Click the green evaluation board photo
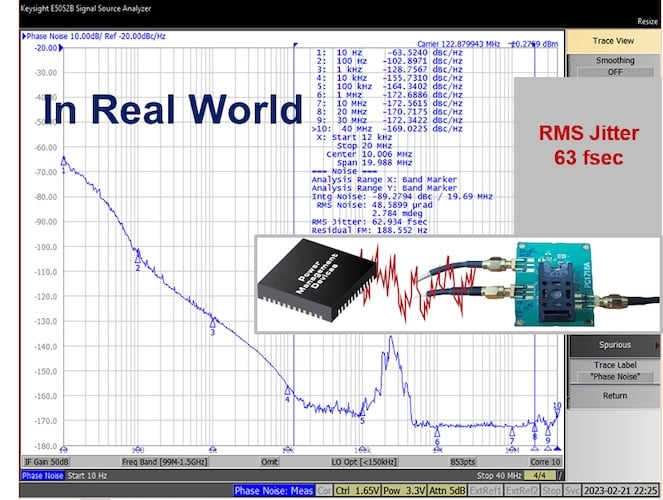This screenshot has width=663, height=500. [553, 284]
